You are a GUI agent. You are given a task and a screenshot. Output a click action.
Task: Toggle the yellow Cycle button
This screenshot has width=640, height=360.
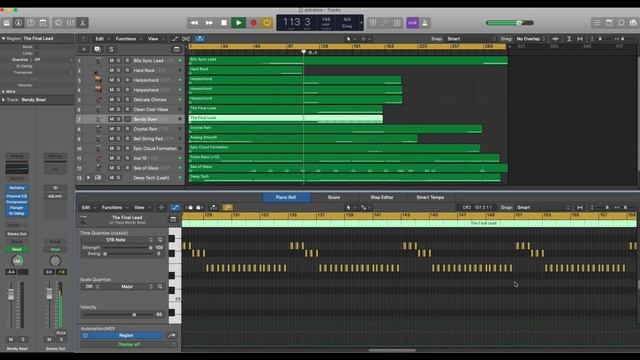[x=267, y=23]
